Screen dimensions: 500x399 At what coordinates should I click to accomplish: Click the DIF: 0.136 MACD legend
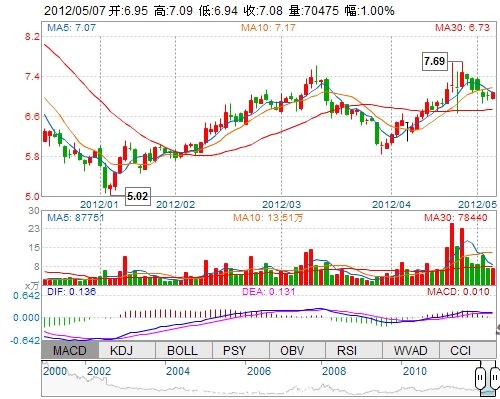71,292
